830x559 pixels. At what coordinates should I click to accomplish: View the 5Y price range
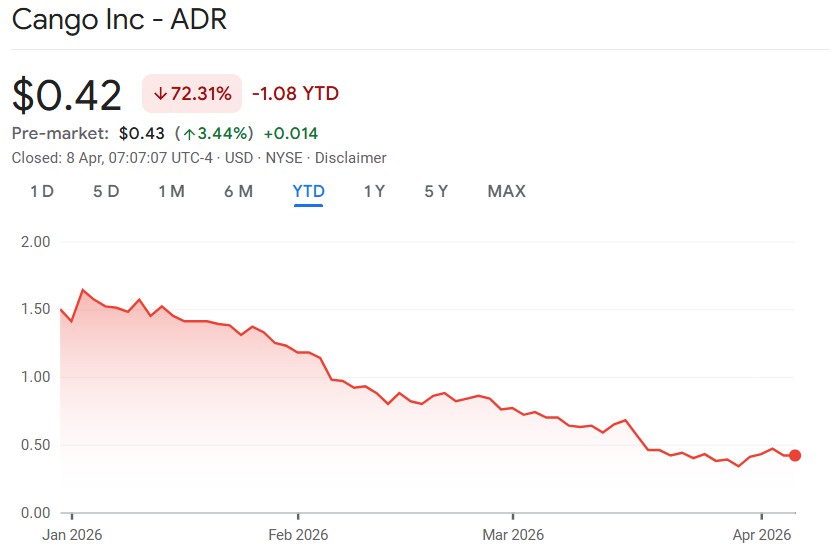pyautogui.click(x=436, y=191)
